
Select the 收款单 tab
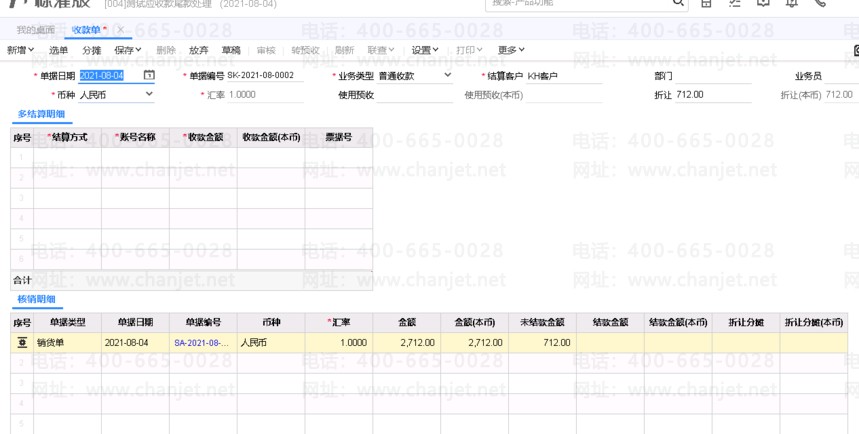(x=86, y=30)
